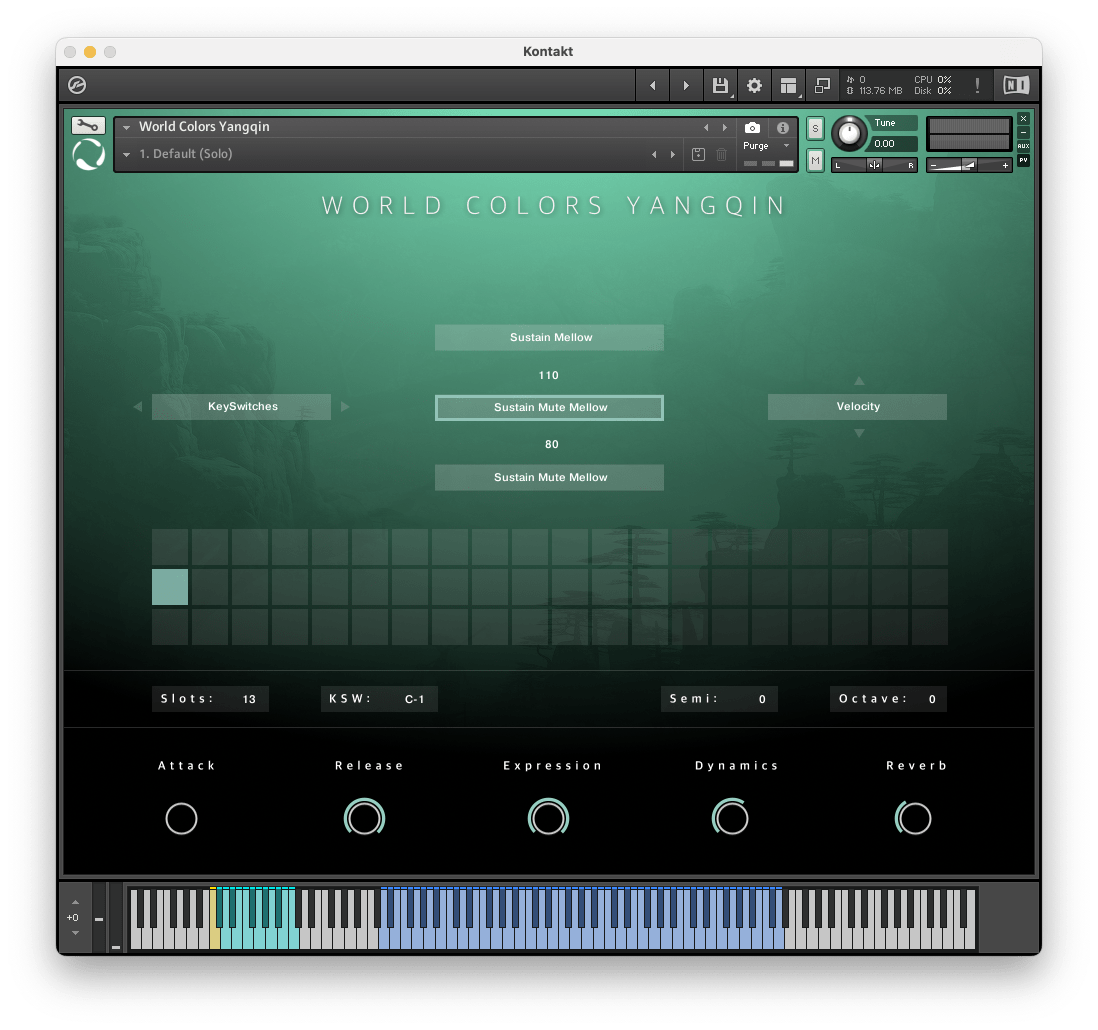The height and width of the screenshot is (1030, 1098).
Task: Click the yellow keyswitch key on keyboard
Action: [215, 938]
